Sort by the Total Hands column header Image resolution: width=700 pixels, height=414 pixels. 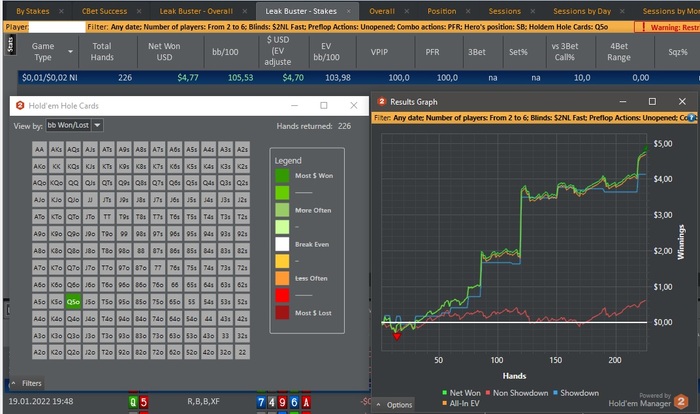click(x=102, y=52)
